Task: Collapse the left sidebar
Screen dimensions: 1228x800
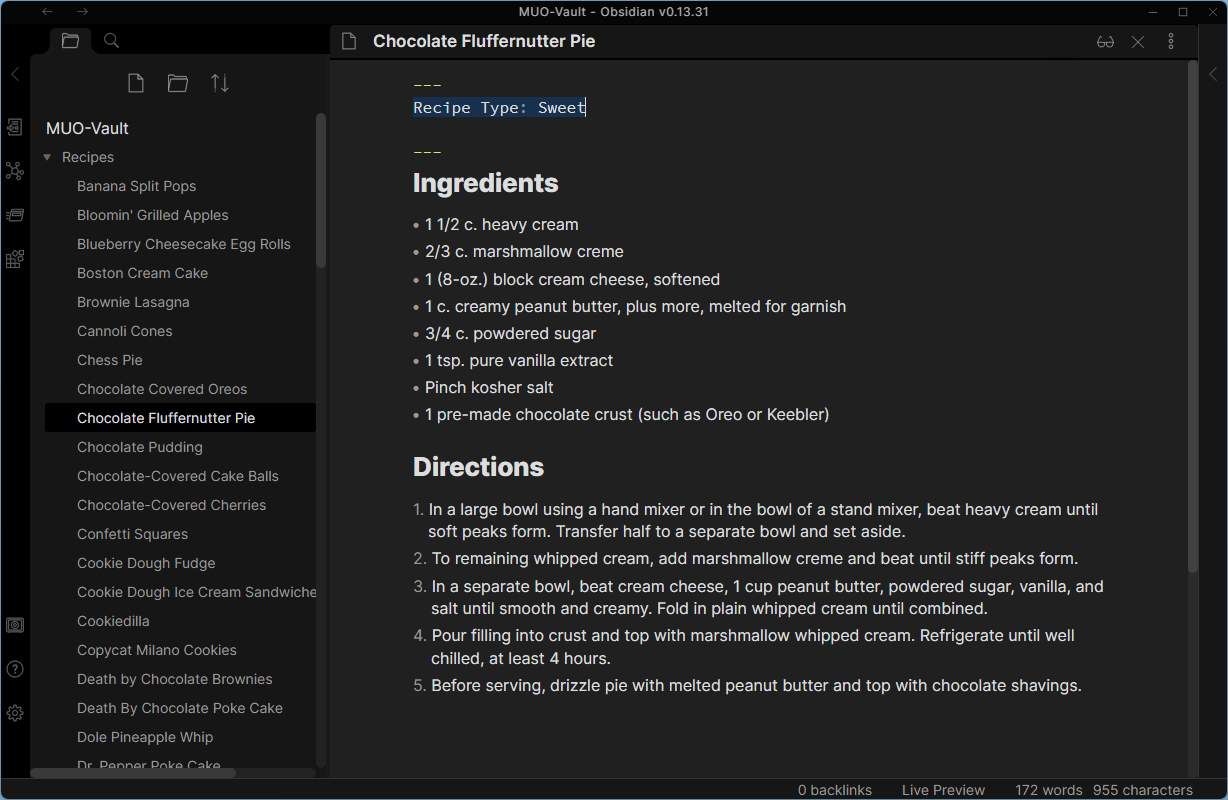Action: [x=15, y=74]
